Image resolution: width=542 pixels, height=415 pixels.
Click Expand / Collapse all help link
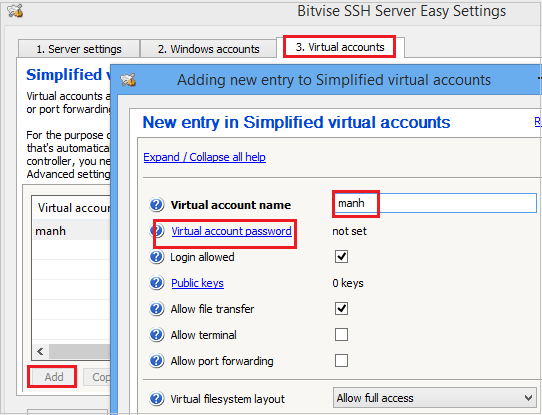point(205,157)
